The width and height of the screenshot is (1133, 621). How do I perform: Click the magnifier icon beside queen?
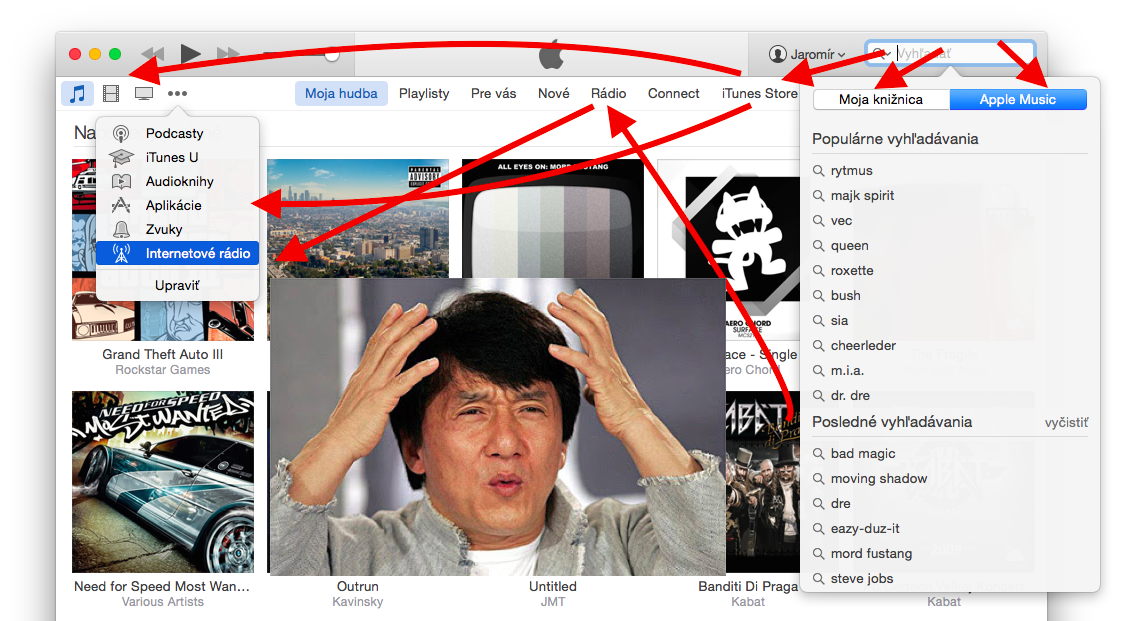coord(819,246)
